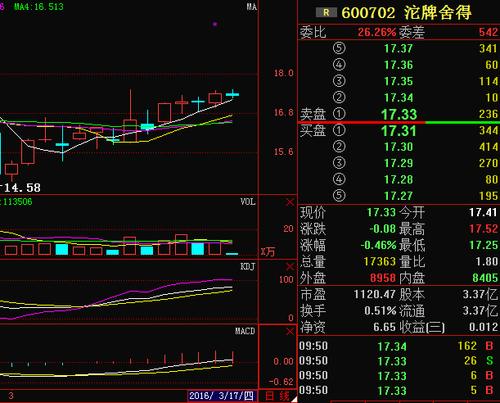
Task: Click the 委差 value 542
Action: point(488,32)
